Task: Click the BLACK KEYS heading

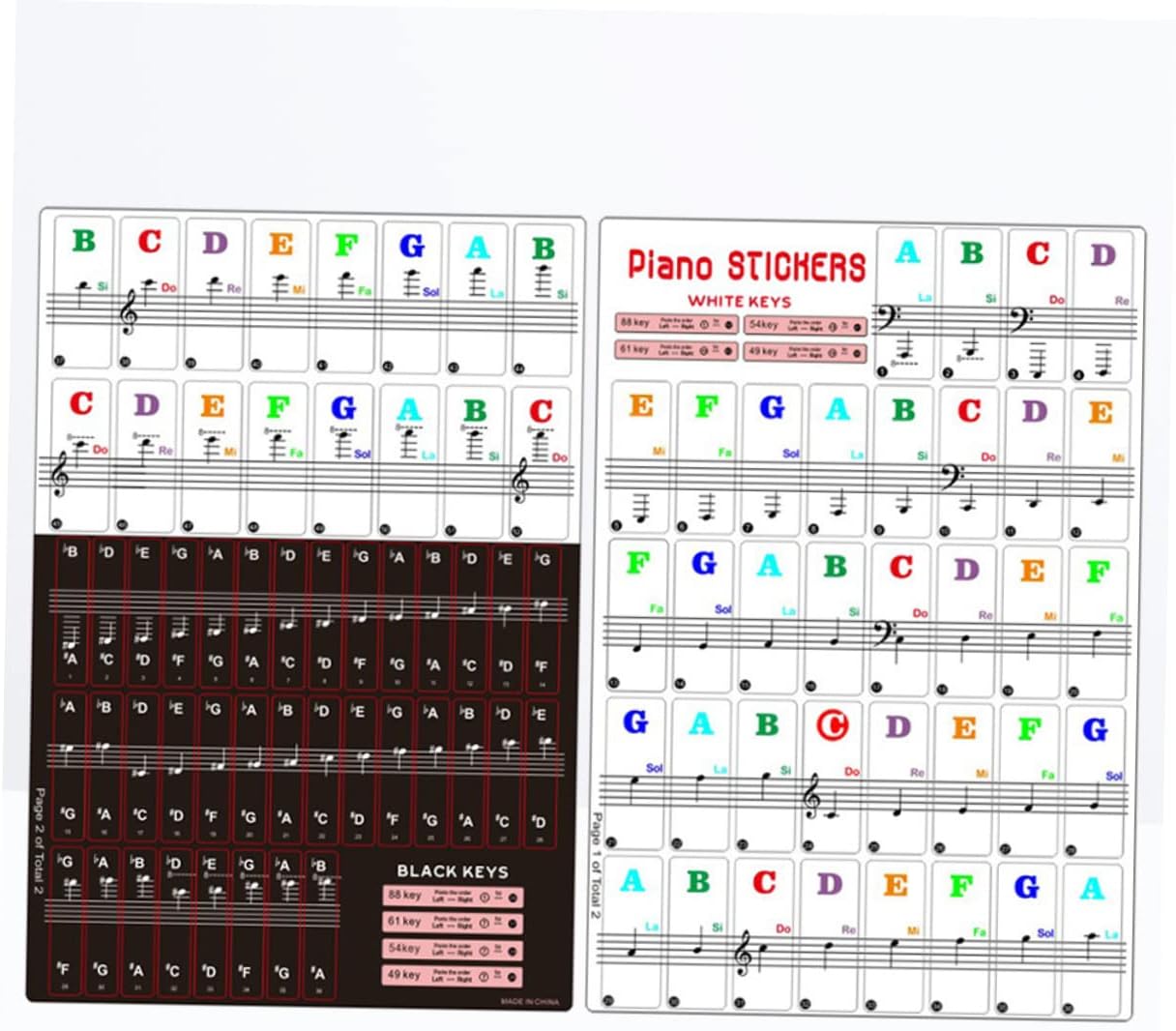Action: (x=452, y=870)
